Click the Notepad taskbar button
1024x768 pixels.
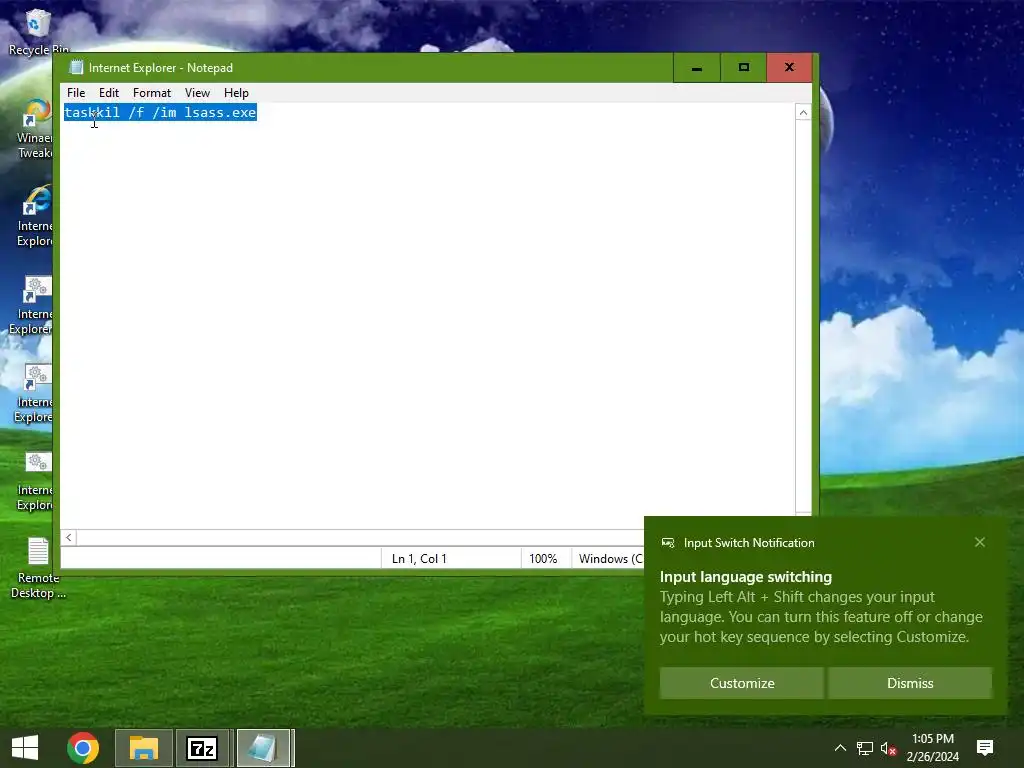click(x=264, y=748)
